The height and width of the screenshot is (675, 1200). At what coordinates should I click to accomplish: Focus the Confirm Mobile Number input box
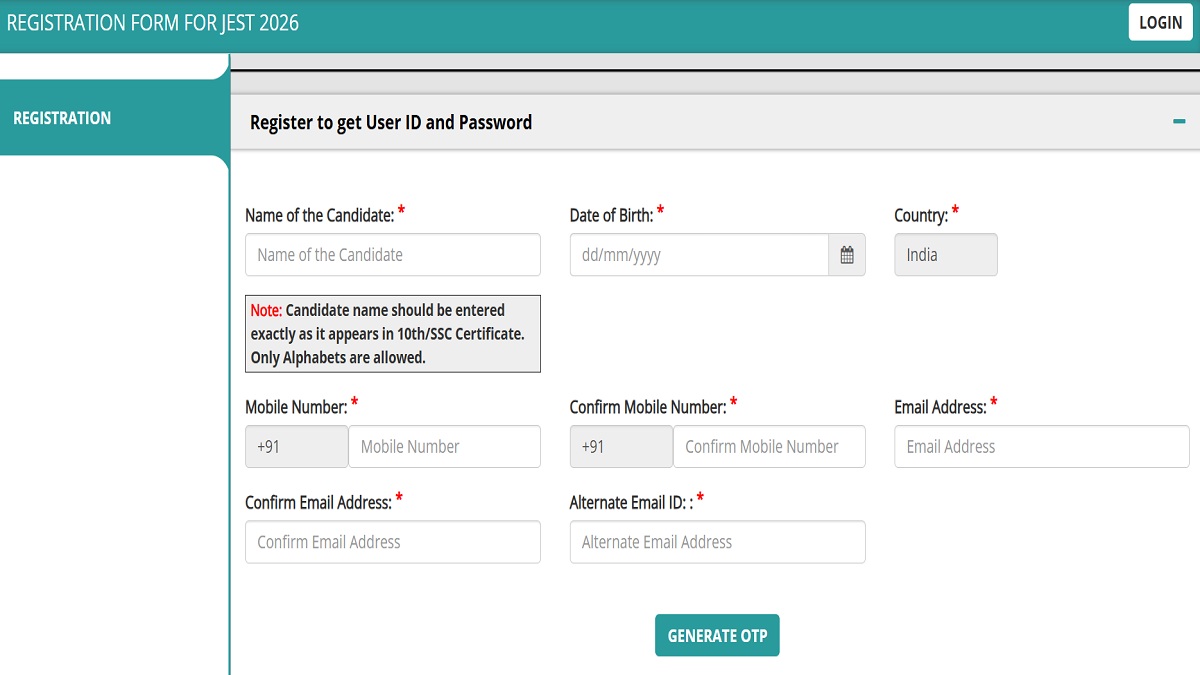768,447
